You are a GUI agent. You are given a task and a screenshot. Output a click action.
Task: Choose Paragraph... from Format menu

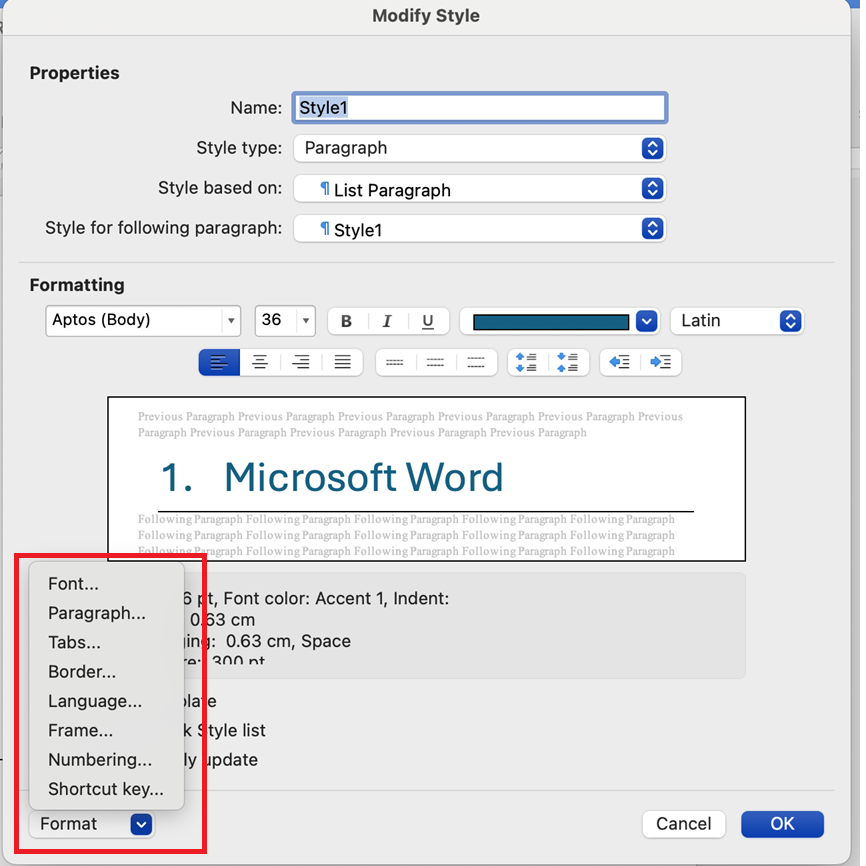[107, 613]
